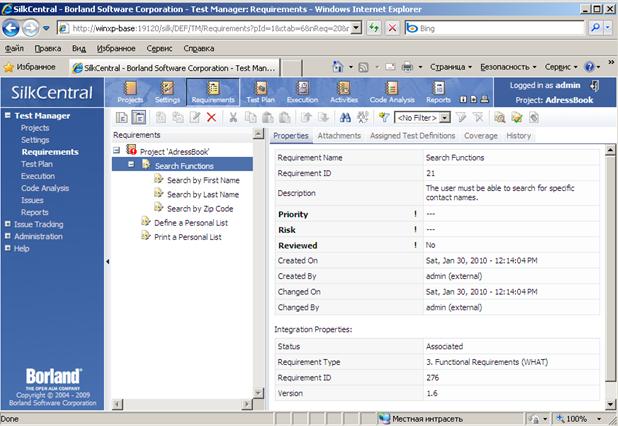Click the new filter funnel icon
The height and width of the screenshot is (426, 618).
pyautogui.click(x=383, y=117)
